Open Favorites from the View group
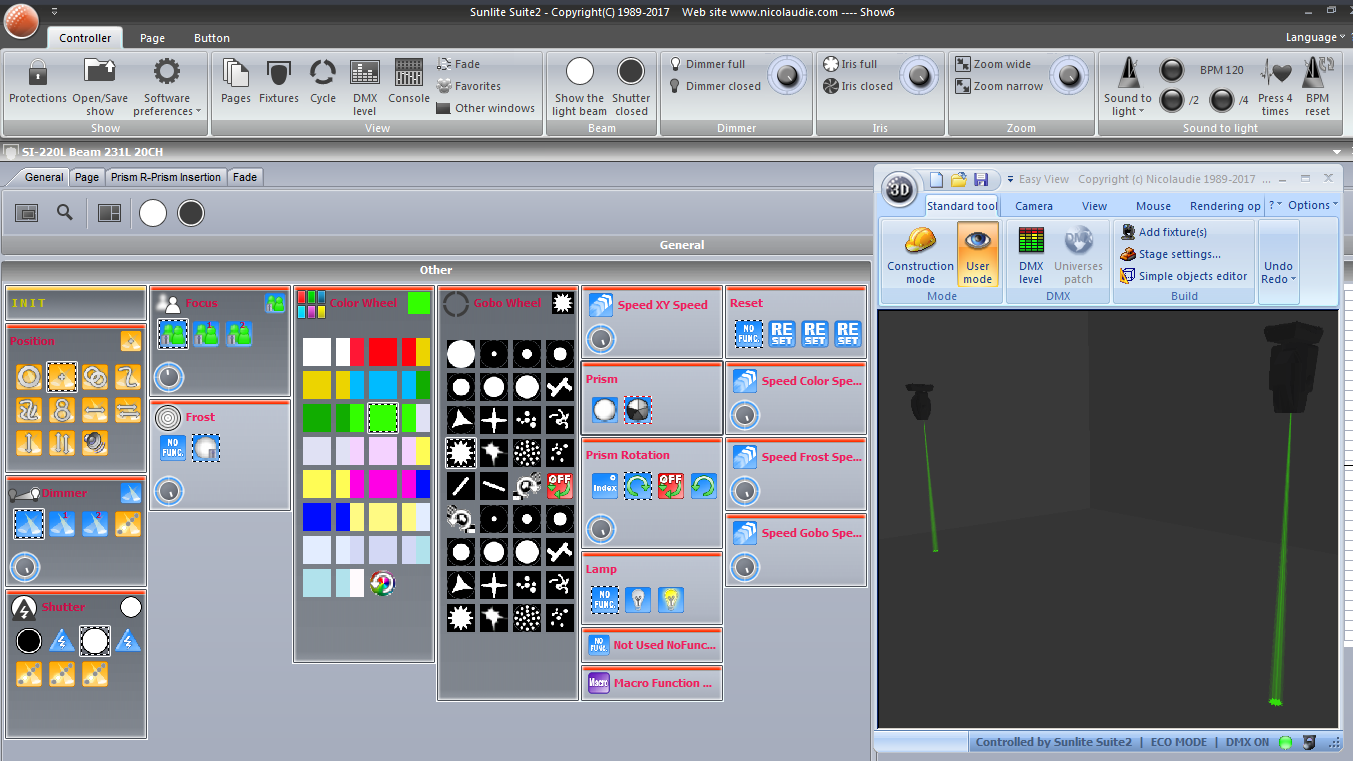Viewport: 1353px width, 761px height. coord(469,86)
